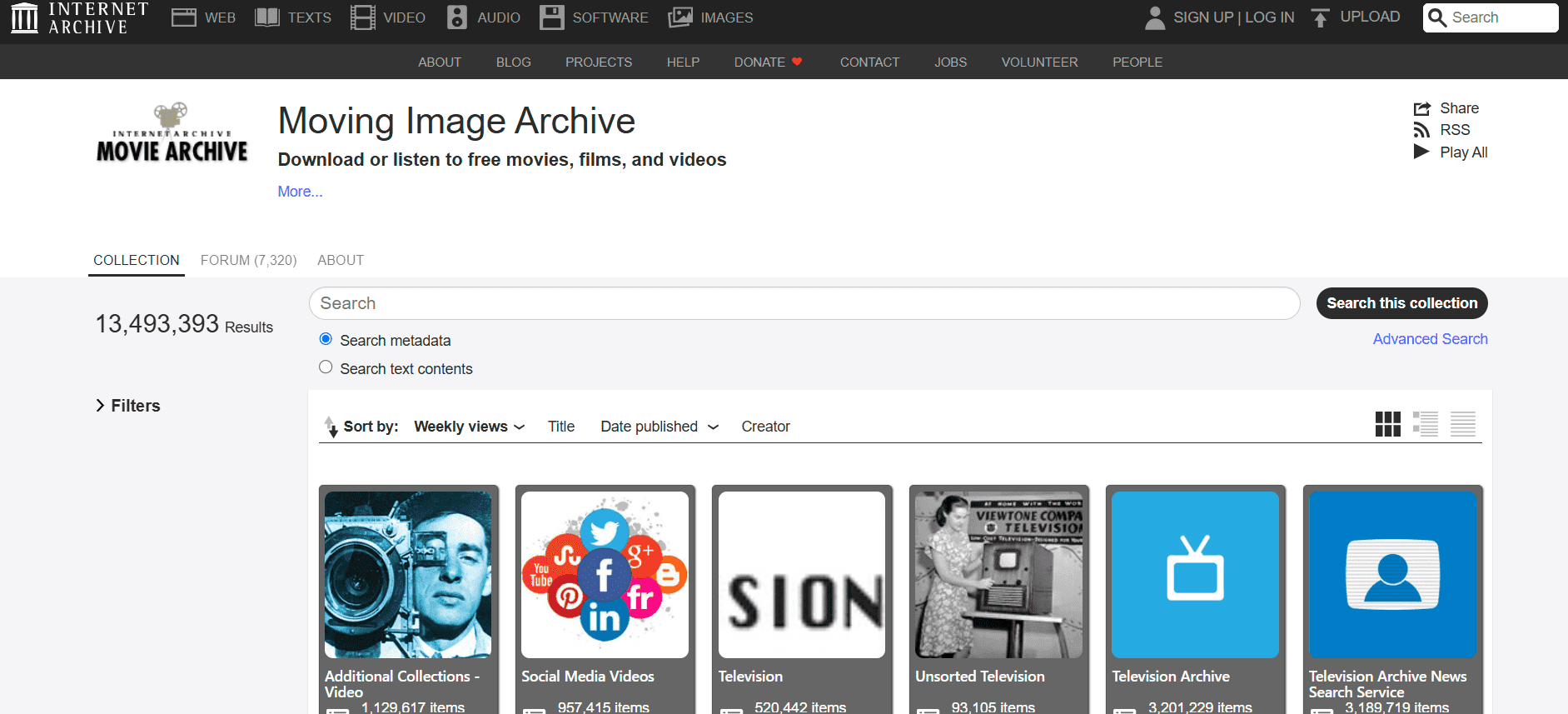Sort results by Creator

[766, 427]
